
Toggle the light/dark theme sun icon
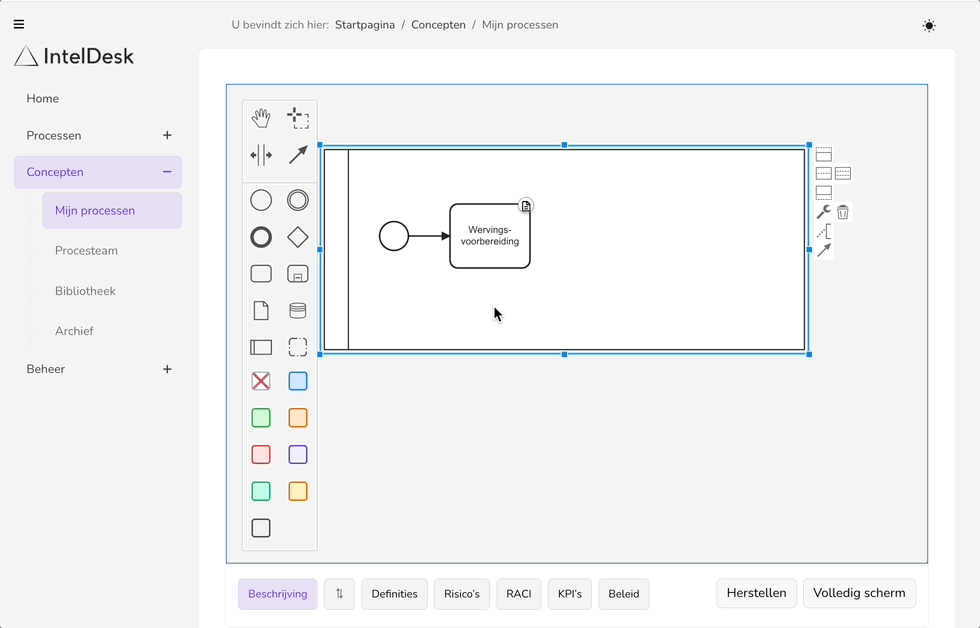(x=929, y=26)
